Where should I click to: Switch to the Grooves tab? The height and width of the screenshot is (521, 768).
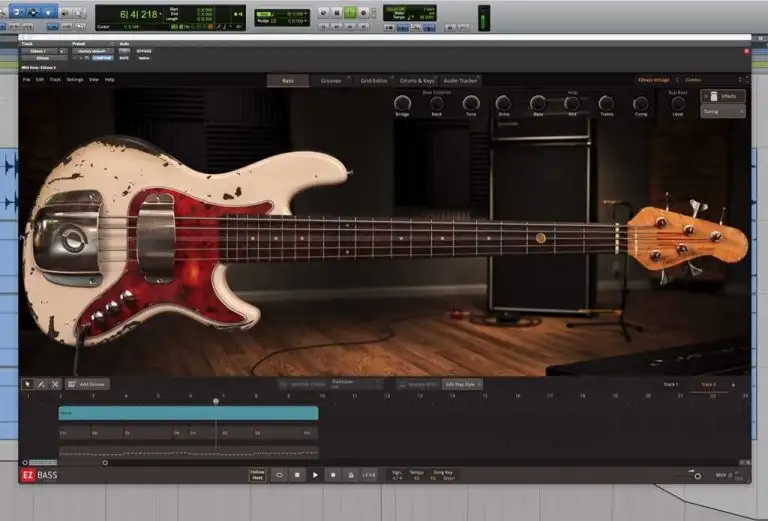(x=331, y=81)
